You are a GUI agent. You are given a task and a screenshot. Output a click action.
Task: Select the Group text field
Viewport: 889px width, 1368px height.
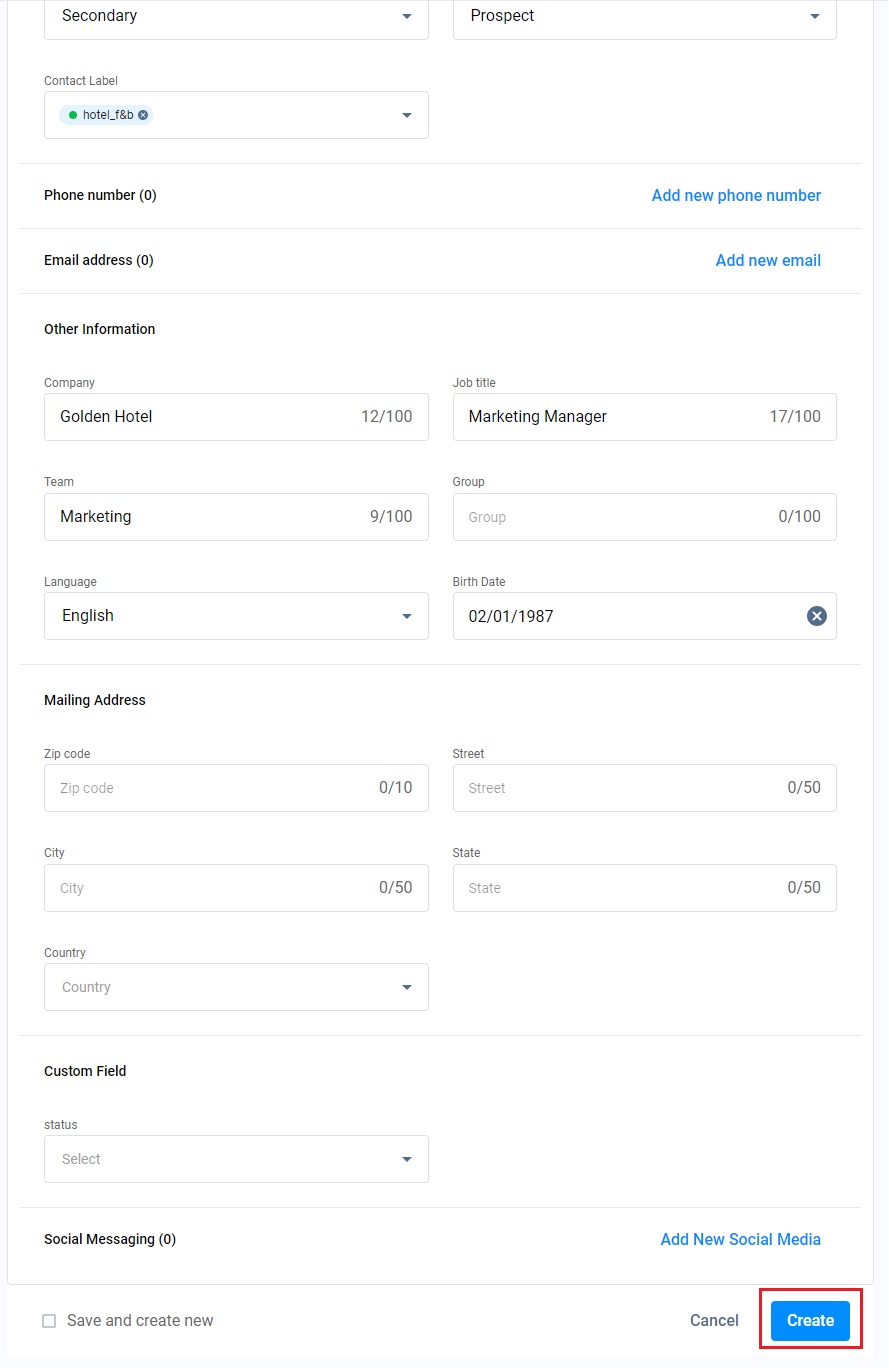tap(610, 517)
